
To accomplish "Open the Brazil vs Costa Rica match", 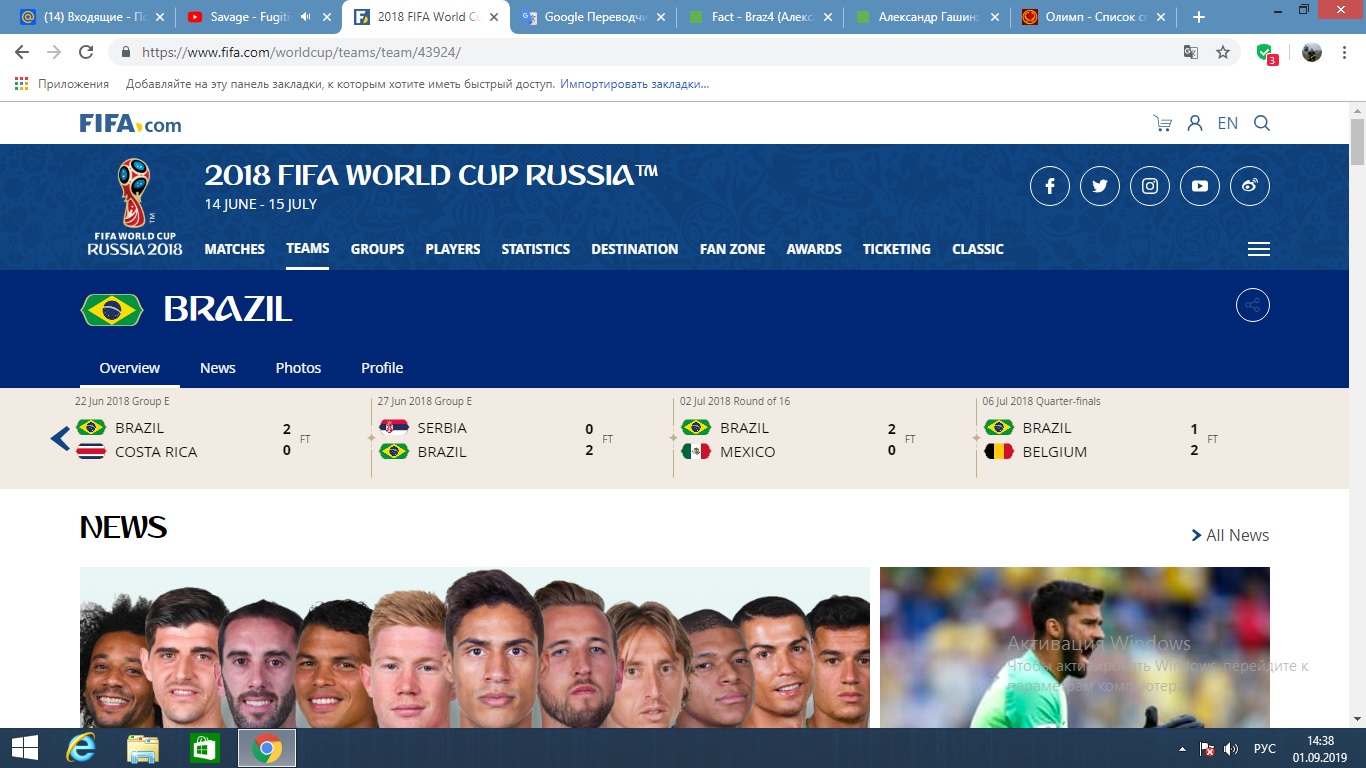I will pos(194,439).
